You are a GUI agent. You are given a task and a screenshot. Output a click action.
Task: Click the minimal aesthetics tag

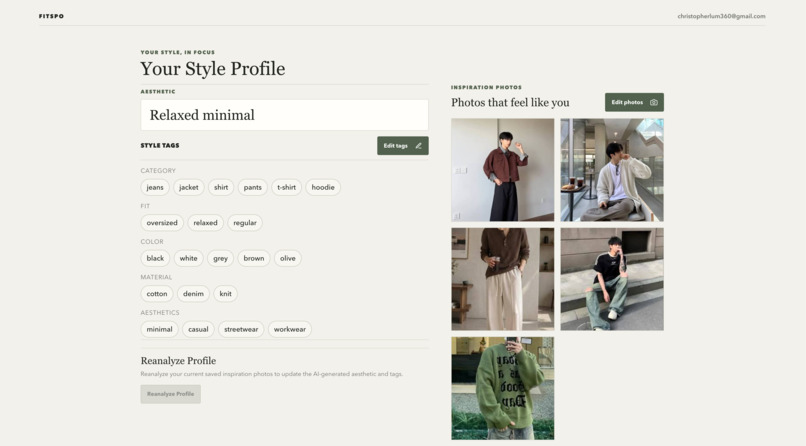pos(159,329)
